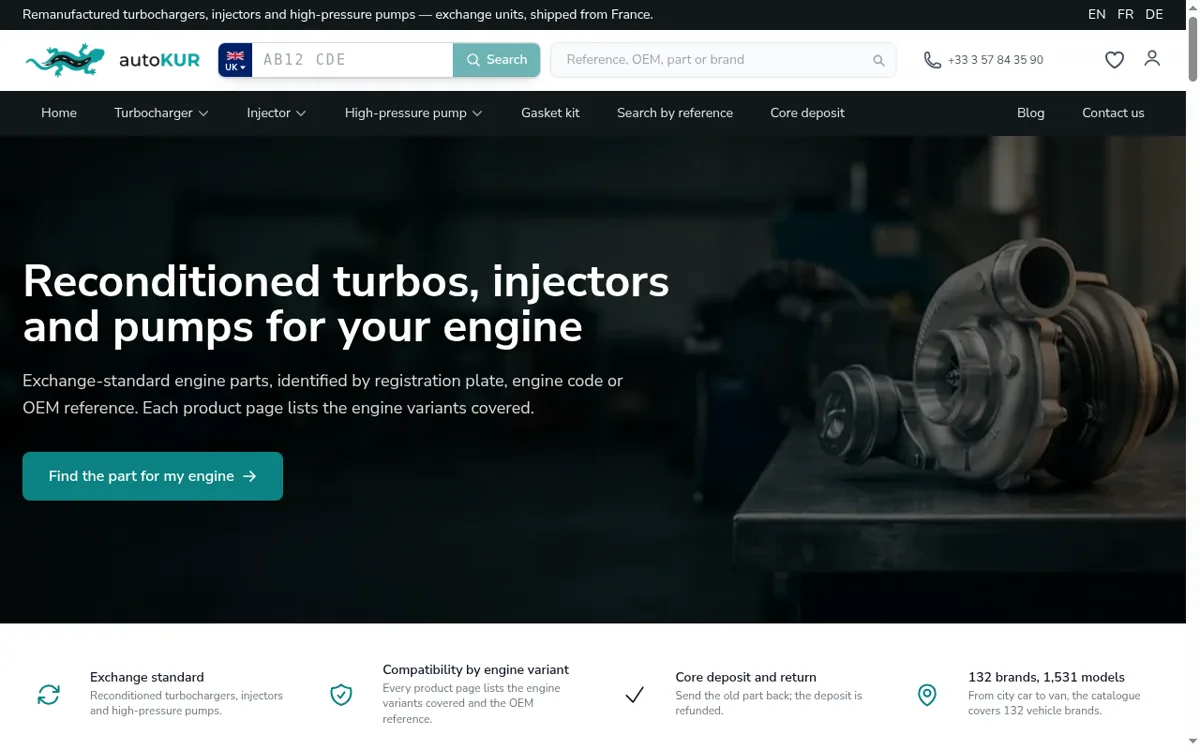The image size is (1200, 750).
Task: Click the Exchange standard refresh icon
Action: [x=49, y=695]
